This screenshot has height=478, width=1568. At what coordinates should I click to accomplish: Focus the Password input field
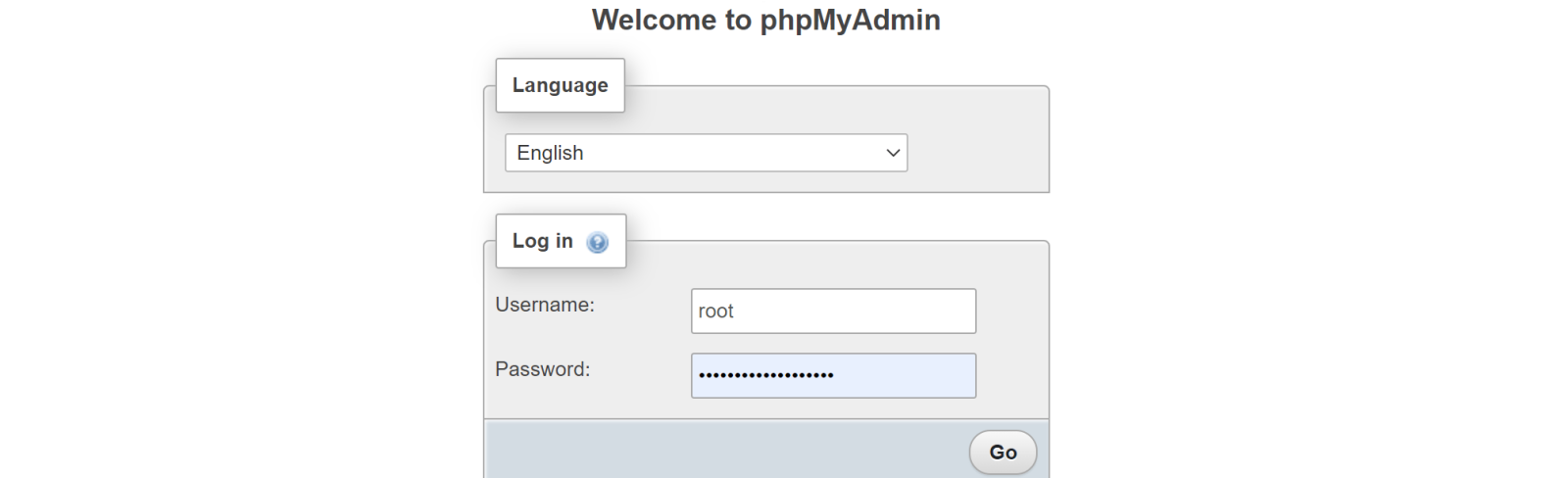833,375
